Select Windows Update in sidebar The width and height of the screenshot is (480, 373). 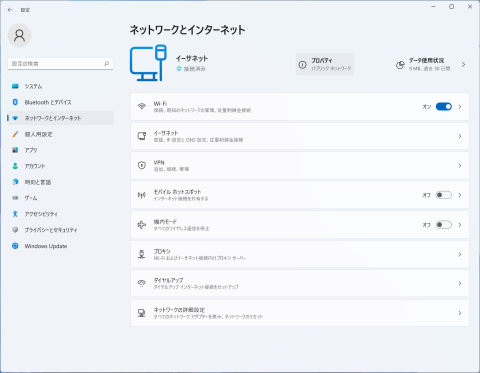point(60,246)
